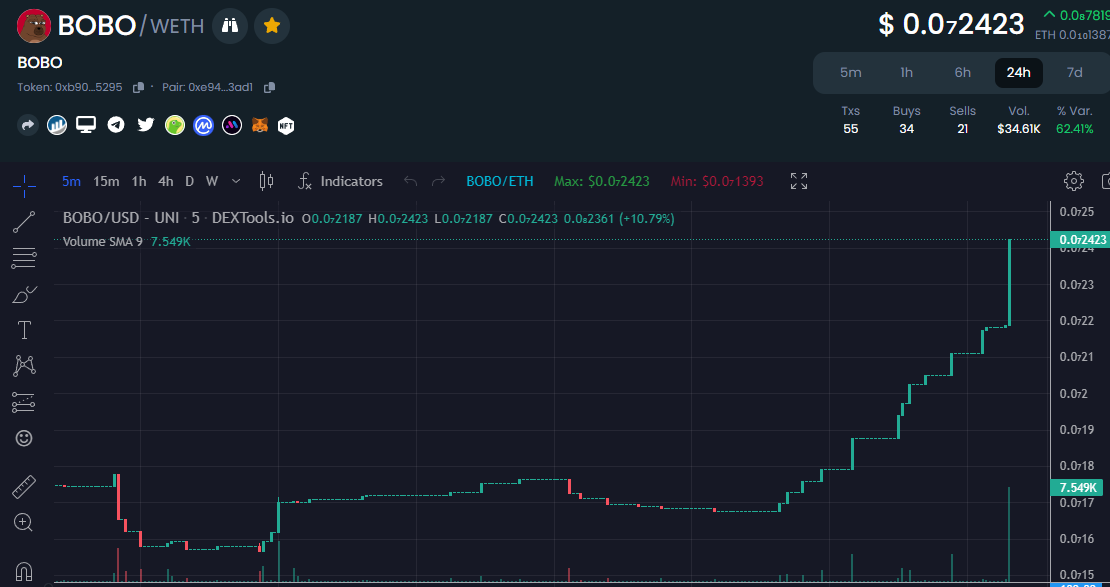
Task: Select the 7d stats period tab
Action: coord(1075,72)
